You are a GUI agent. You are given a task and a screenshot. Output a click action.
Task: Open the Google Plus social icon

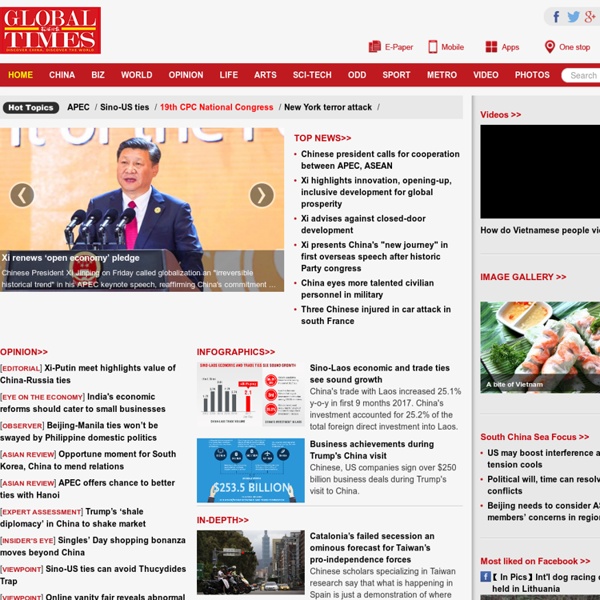[590, 17]
